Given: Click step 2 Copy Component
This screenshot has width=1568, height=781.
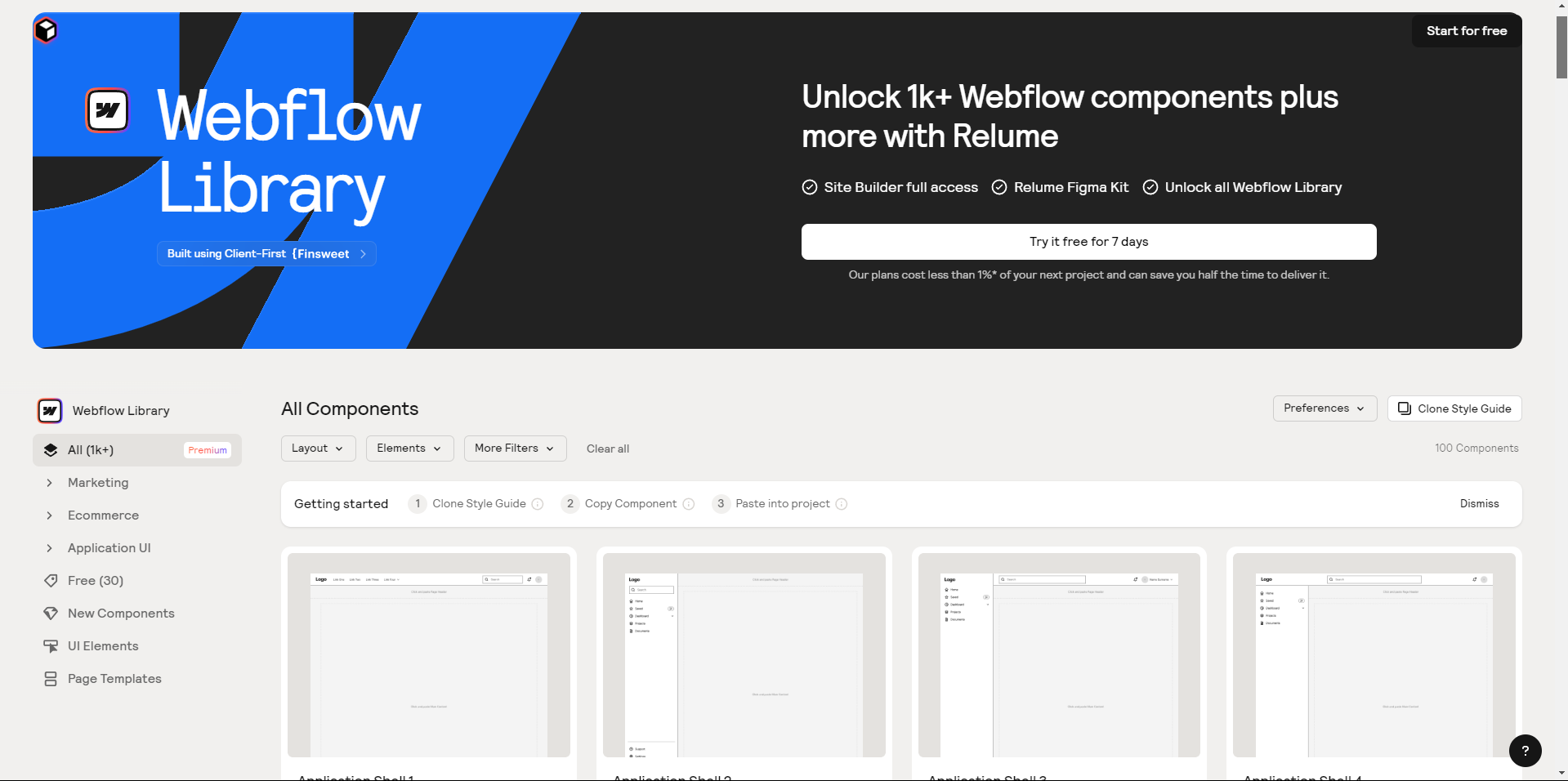Looking at the screenshot, I should 628,504.
